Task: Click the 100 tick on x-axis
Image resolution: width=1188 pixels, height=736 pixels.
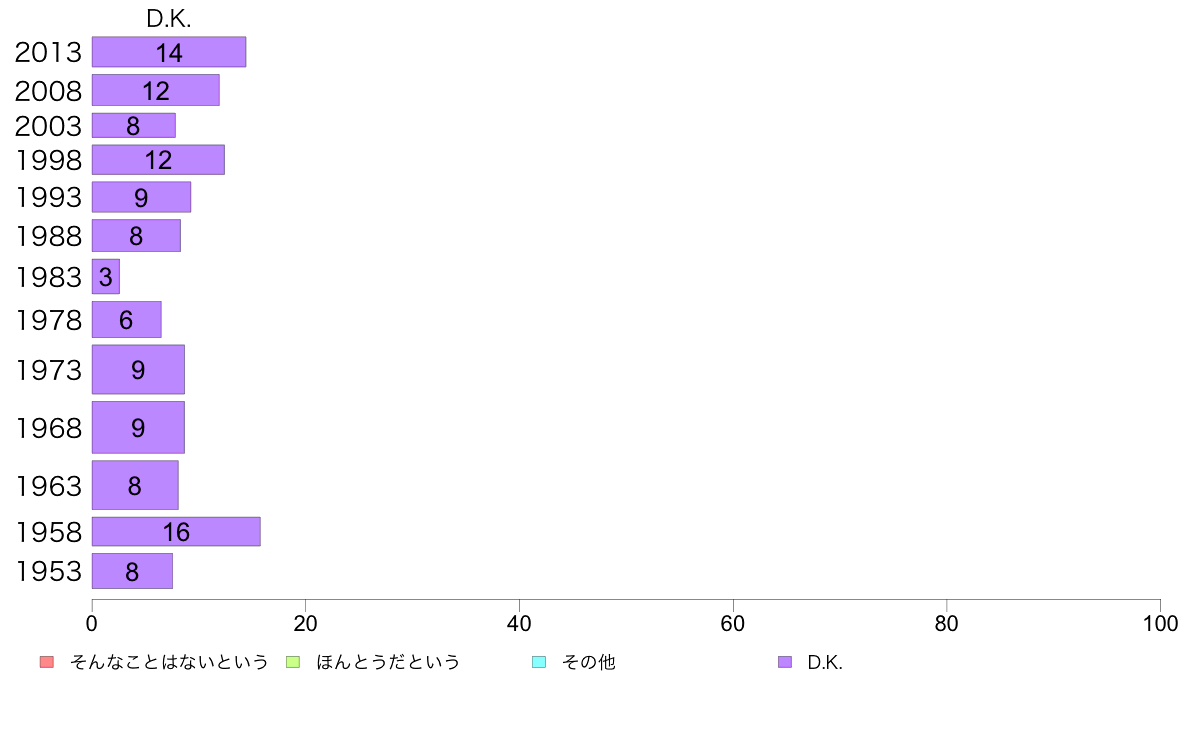Action: click(1160, 624)
